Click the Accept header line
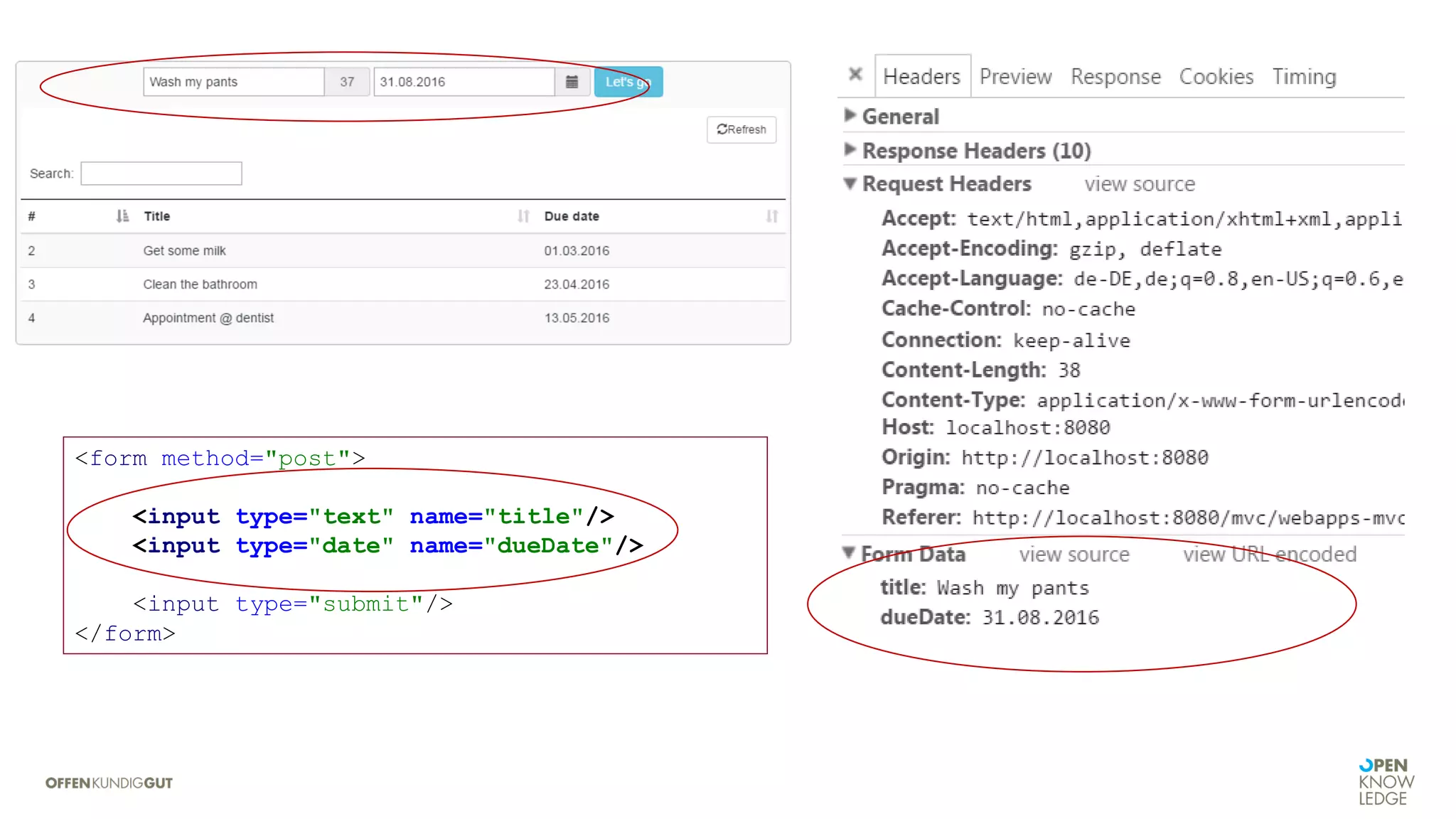1456x819 pixels. point(1142,218)
